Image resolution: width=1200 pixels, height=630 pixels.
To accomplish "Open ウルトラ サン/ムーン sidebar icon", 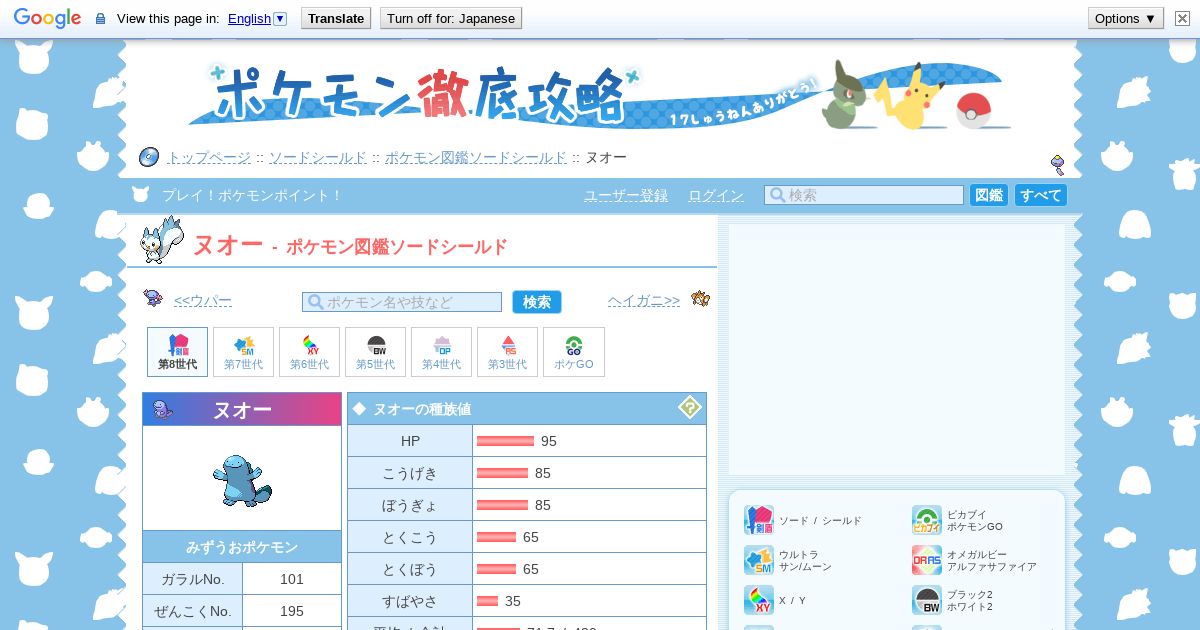I will point(759,560).
